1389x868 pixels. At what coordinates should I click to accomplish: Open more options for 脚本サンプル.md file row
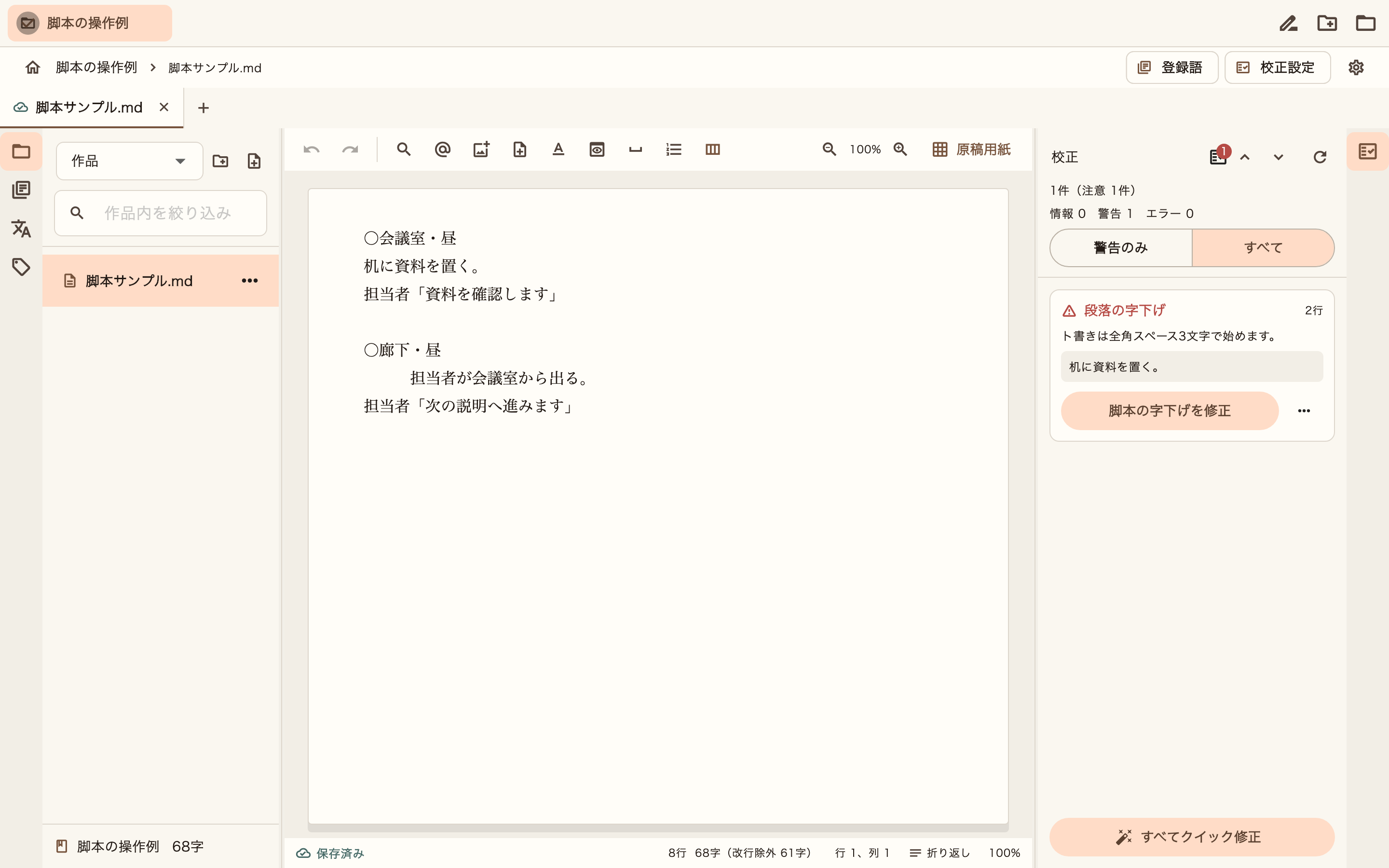coord(250,281)
